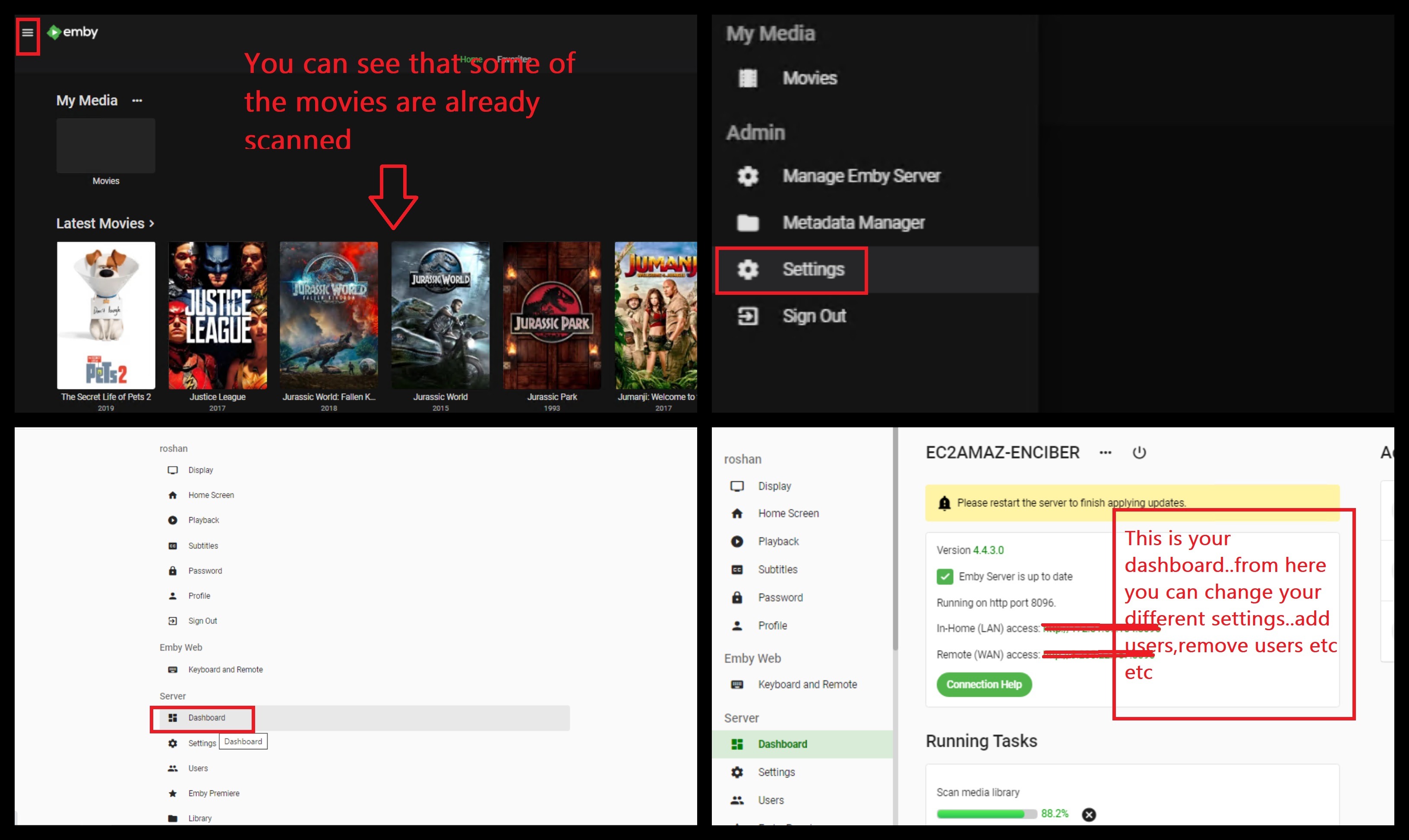
Task: Open the Jurassic Park movie poster
Action: click(551, 315)
